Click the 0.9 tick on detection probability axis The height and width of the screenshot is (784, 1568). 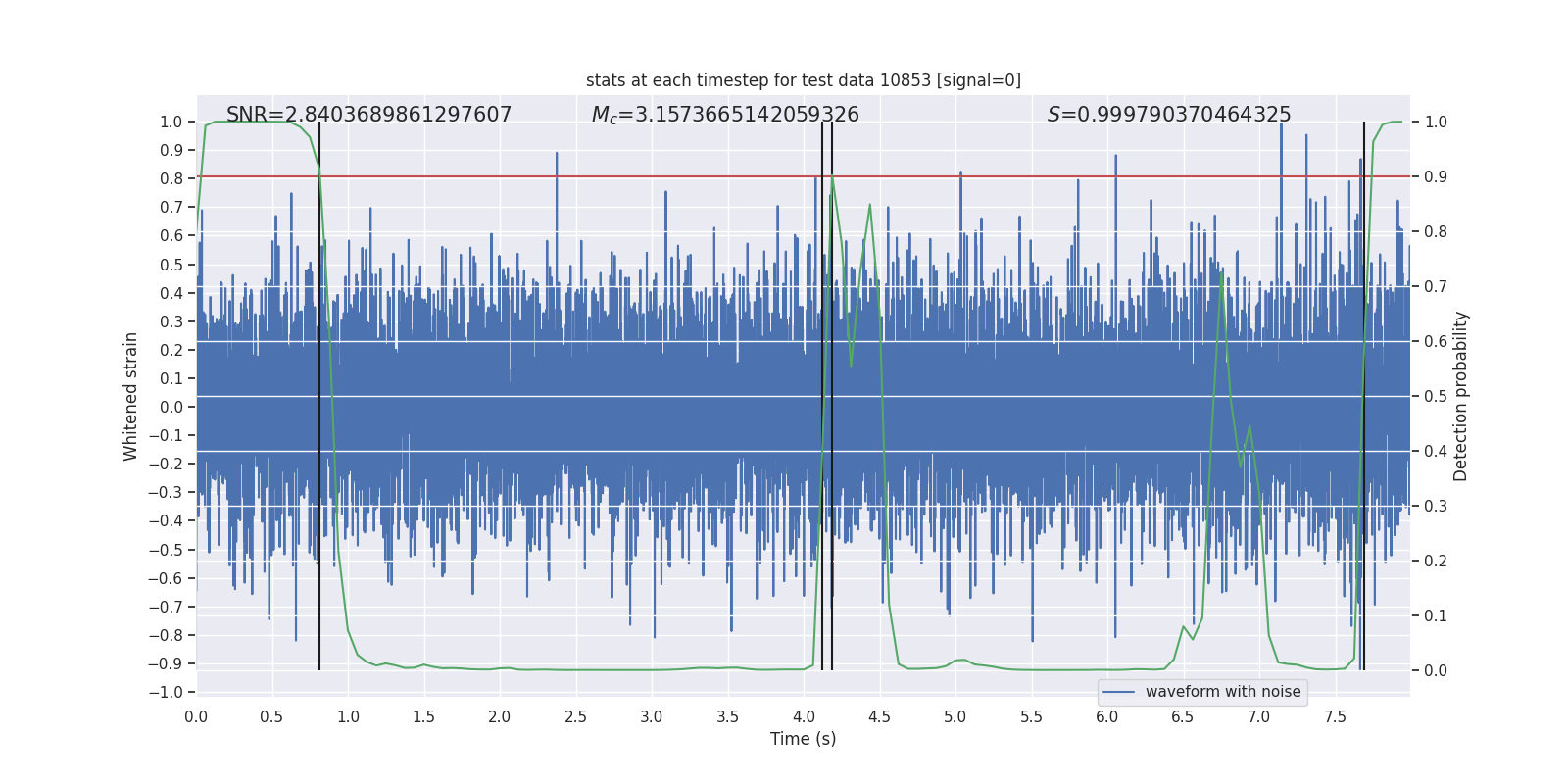pyautogui.click(x=1436, y=177)
